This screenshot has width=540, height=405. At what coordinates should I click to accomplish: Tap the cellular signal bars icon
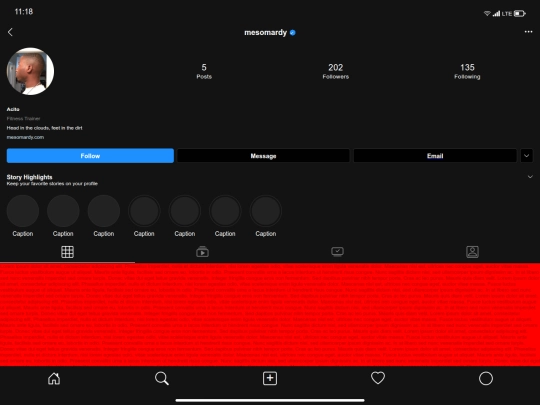coord(496,13)
